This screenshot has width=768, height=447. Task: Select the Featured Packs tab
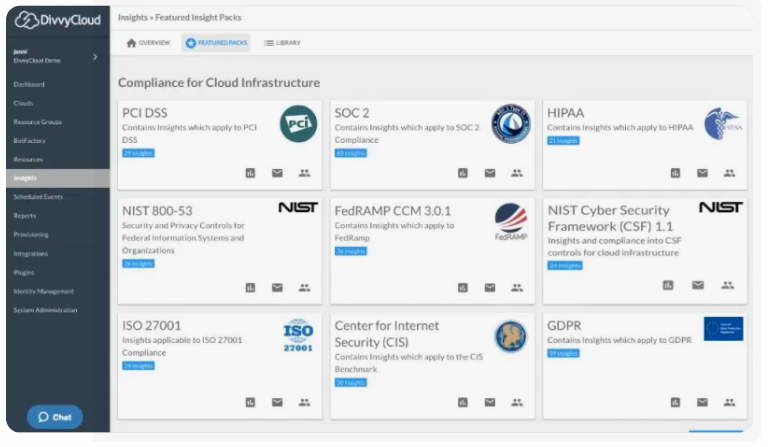(216, 43)
